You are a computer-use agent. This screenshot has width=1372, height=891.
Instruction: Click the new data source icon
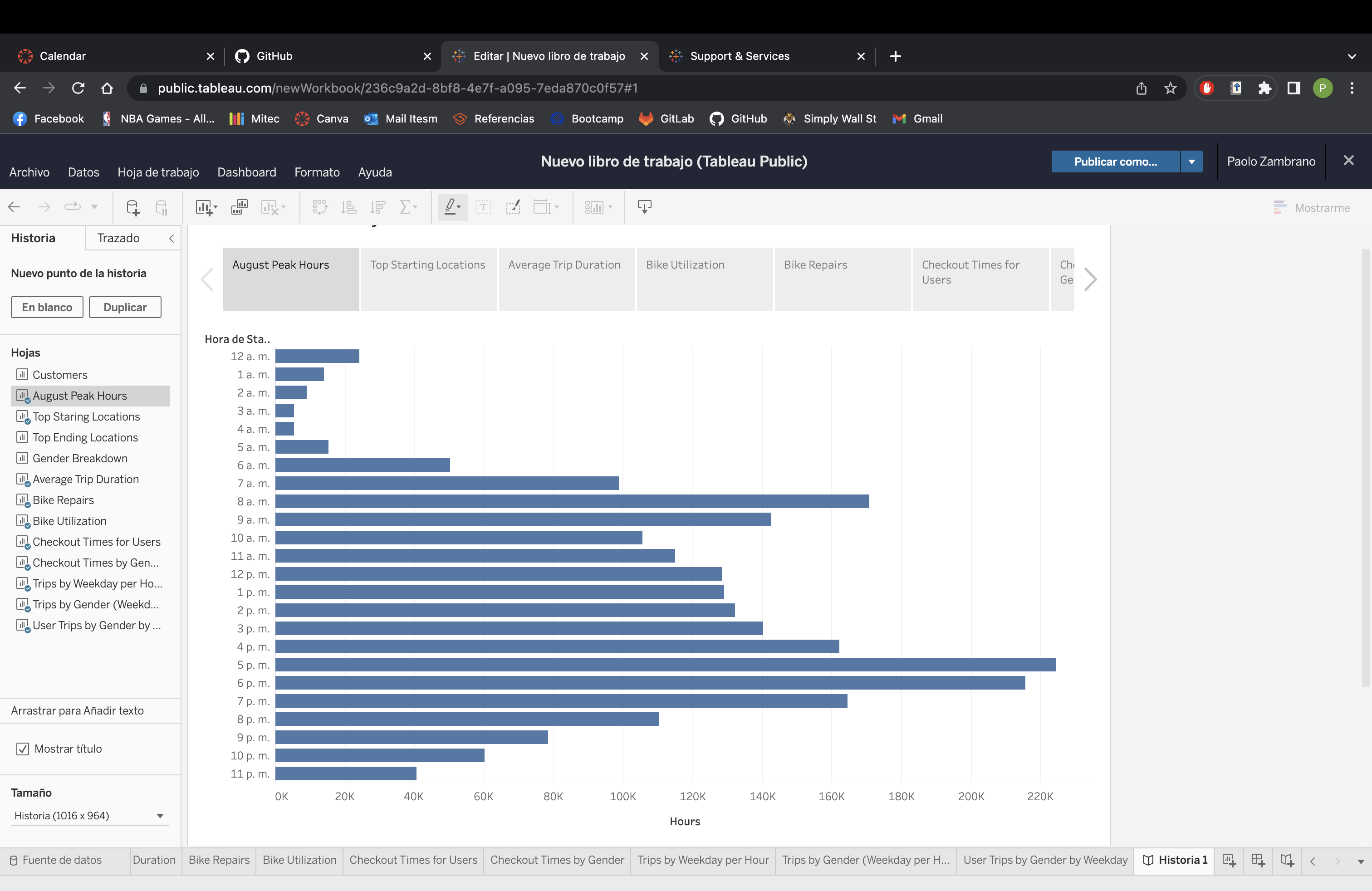(x=132, y=207)
